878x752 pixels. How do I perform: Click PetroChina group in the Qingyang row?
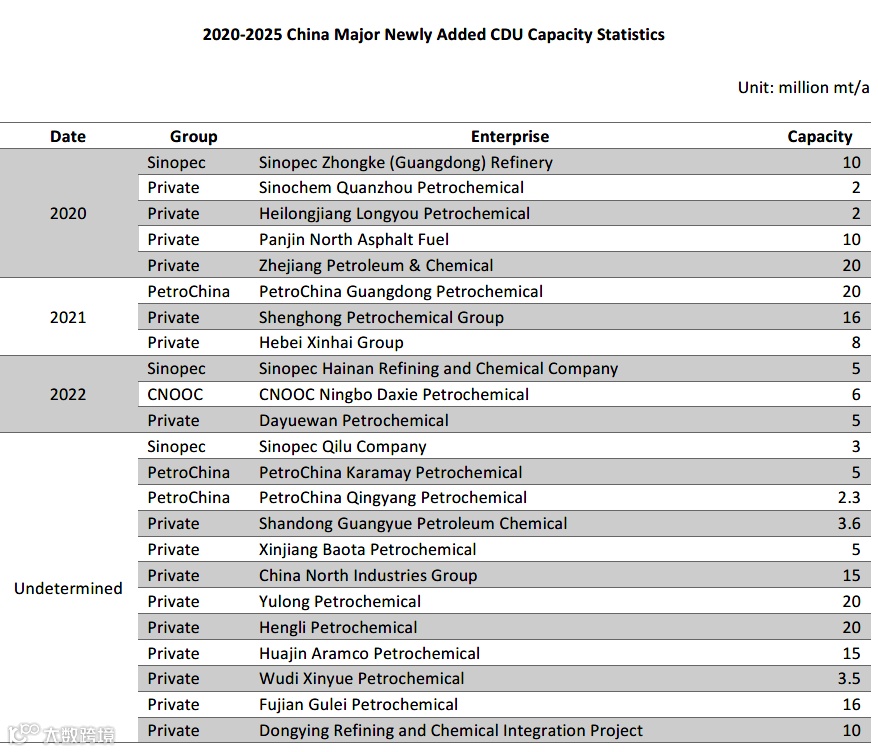click(189, 498)
